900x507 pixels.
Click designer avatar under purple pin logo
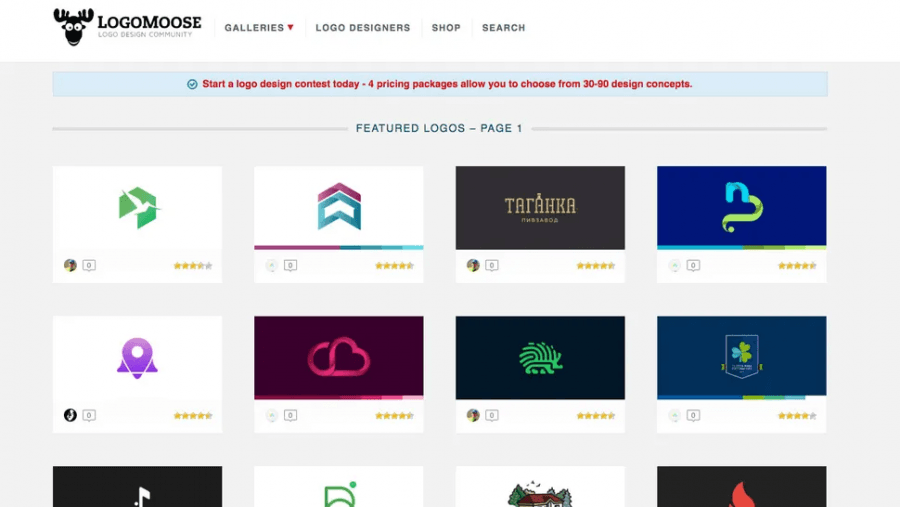tap(70, 415)
